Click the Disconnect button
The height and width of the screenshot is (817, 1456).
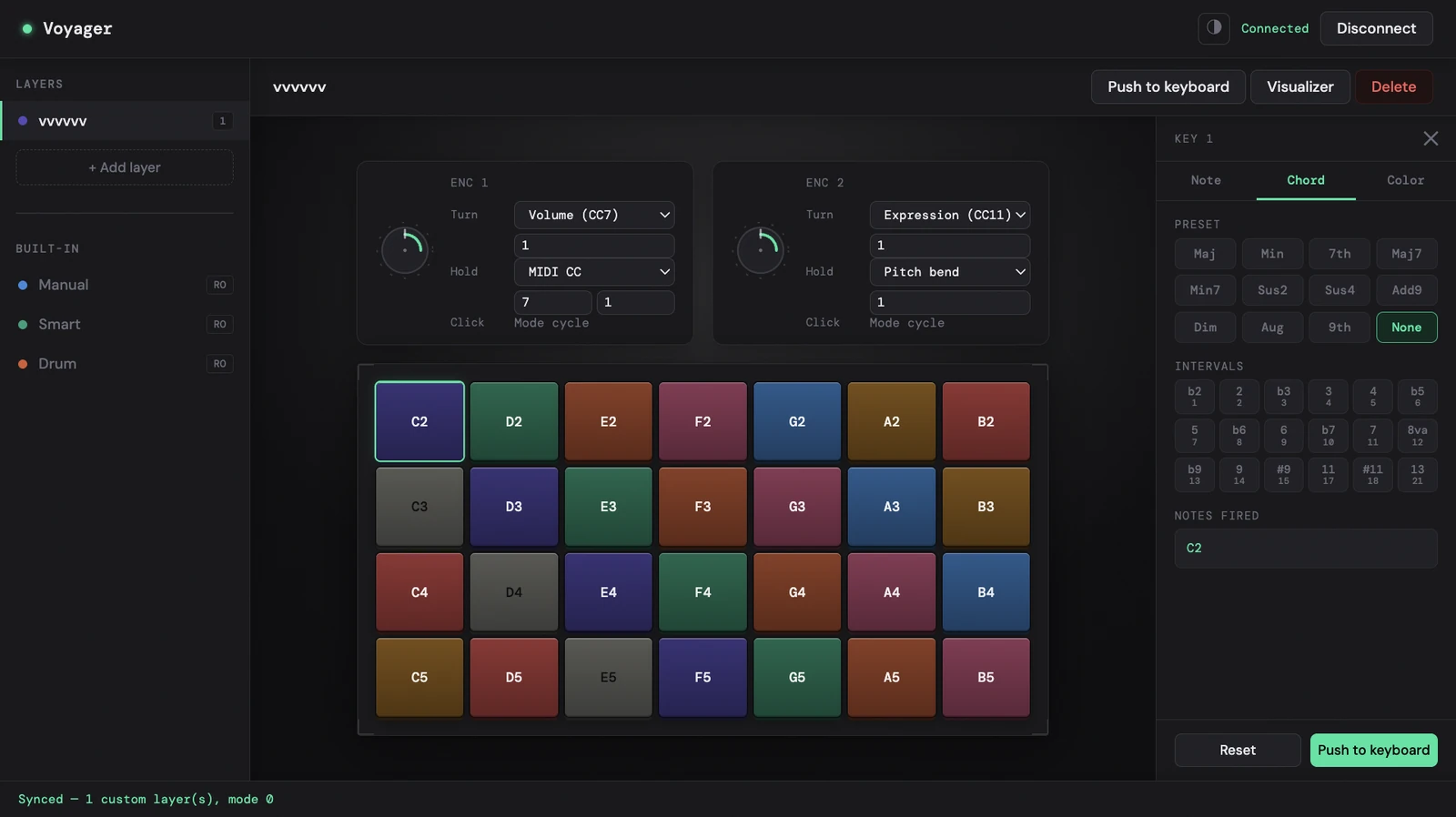1376,28
